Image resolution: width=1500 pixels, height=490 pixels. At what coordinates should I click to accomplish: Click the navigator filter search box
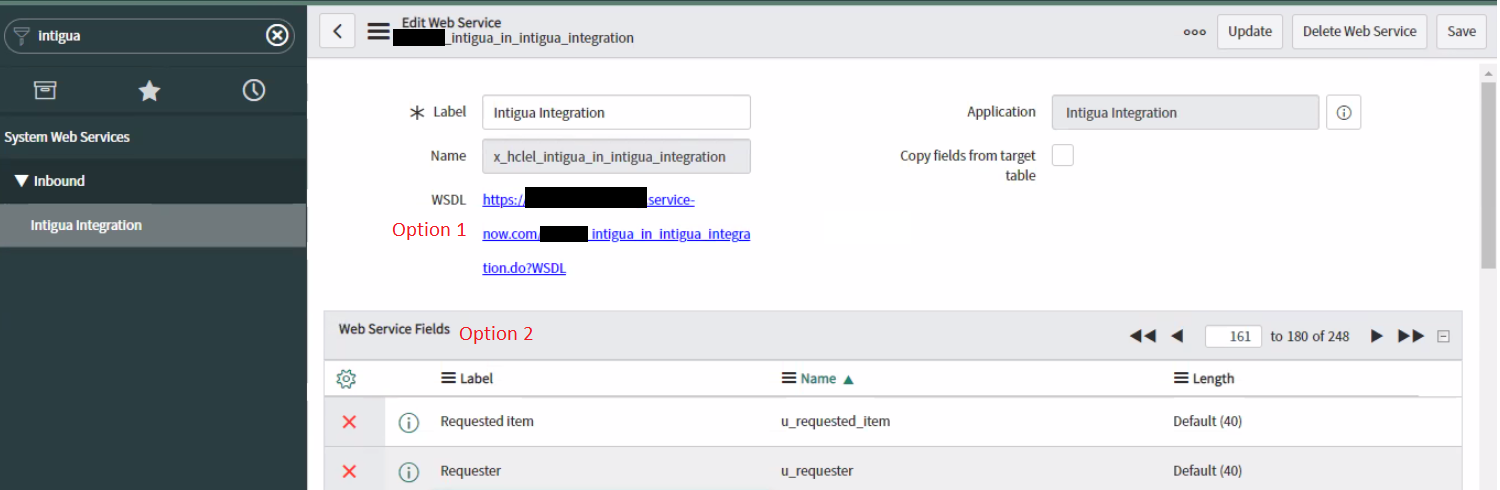point(150,36)
